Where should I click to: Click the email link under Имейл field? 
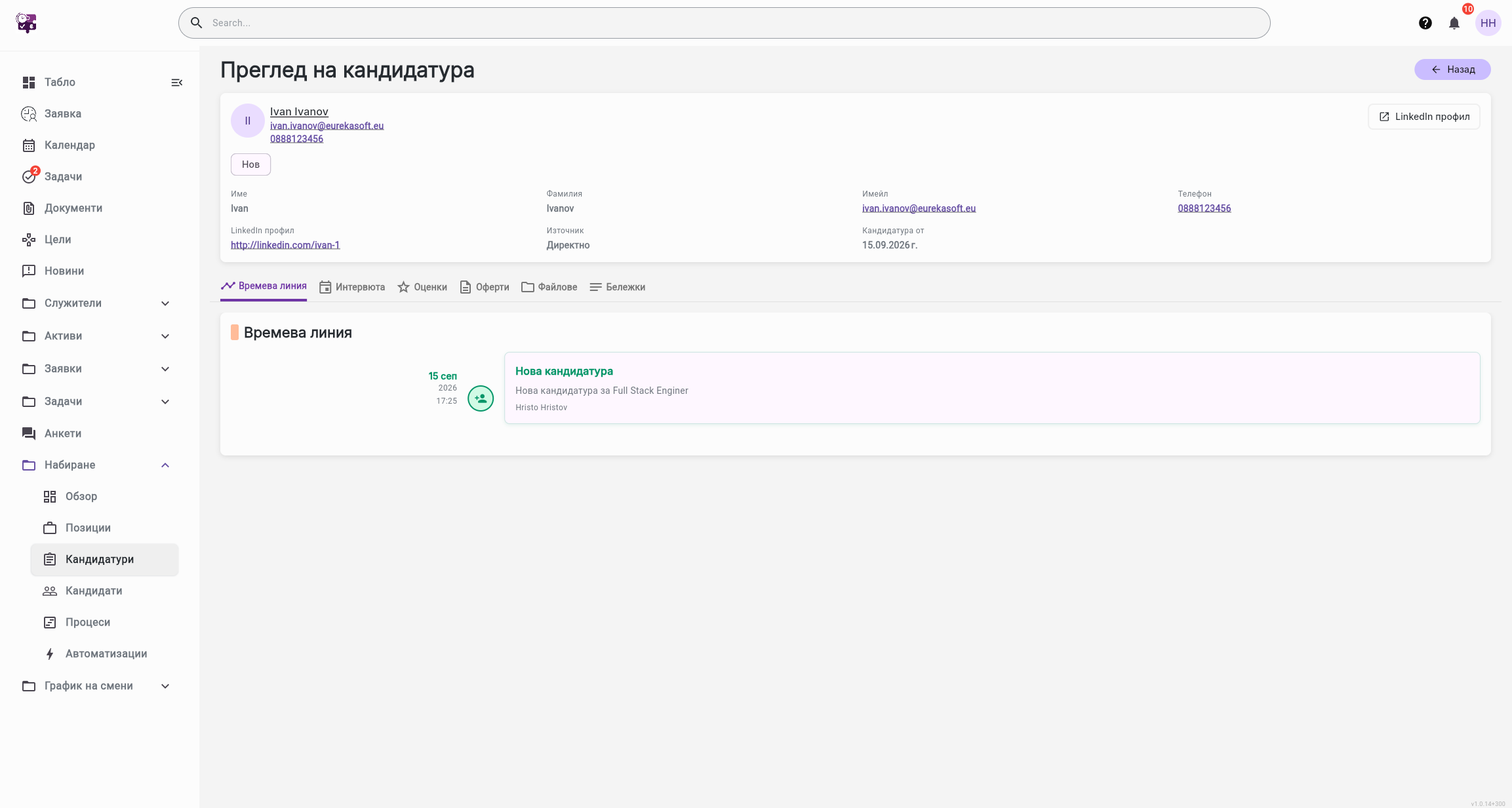point(919,208)
